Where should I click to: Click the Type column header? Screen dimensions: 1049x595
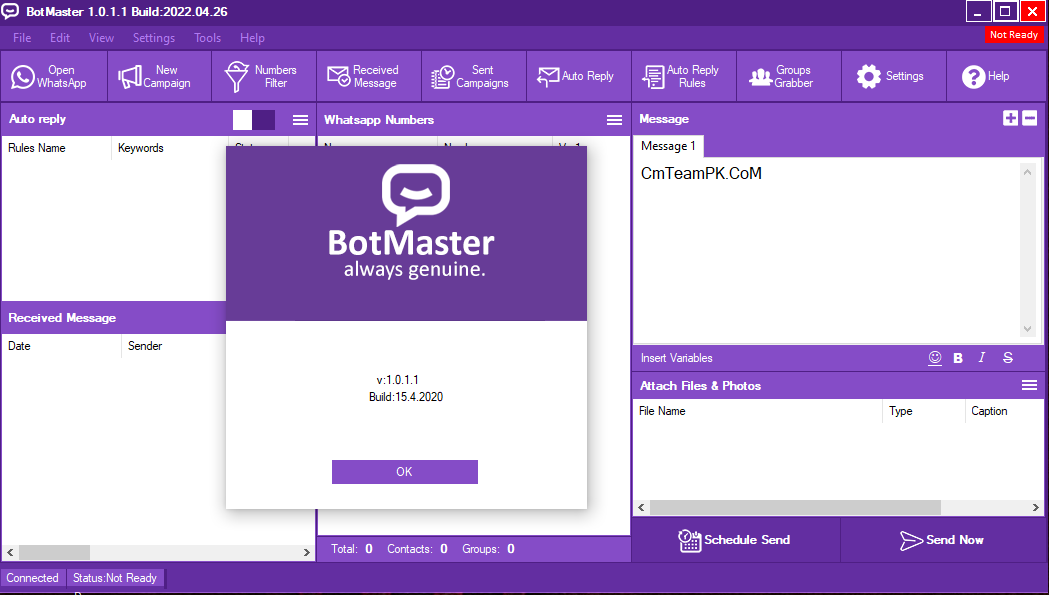[923, 411]
